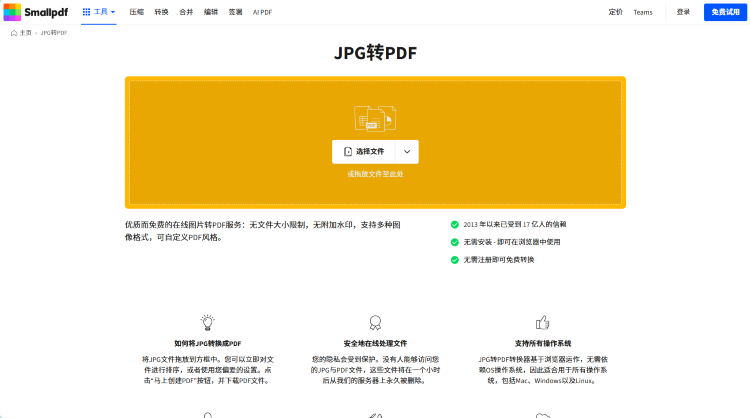
Task: Click the green check beside 无需注册
Action: tap(455, 260)
